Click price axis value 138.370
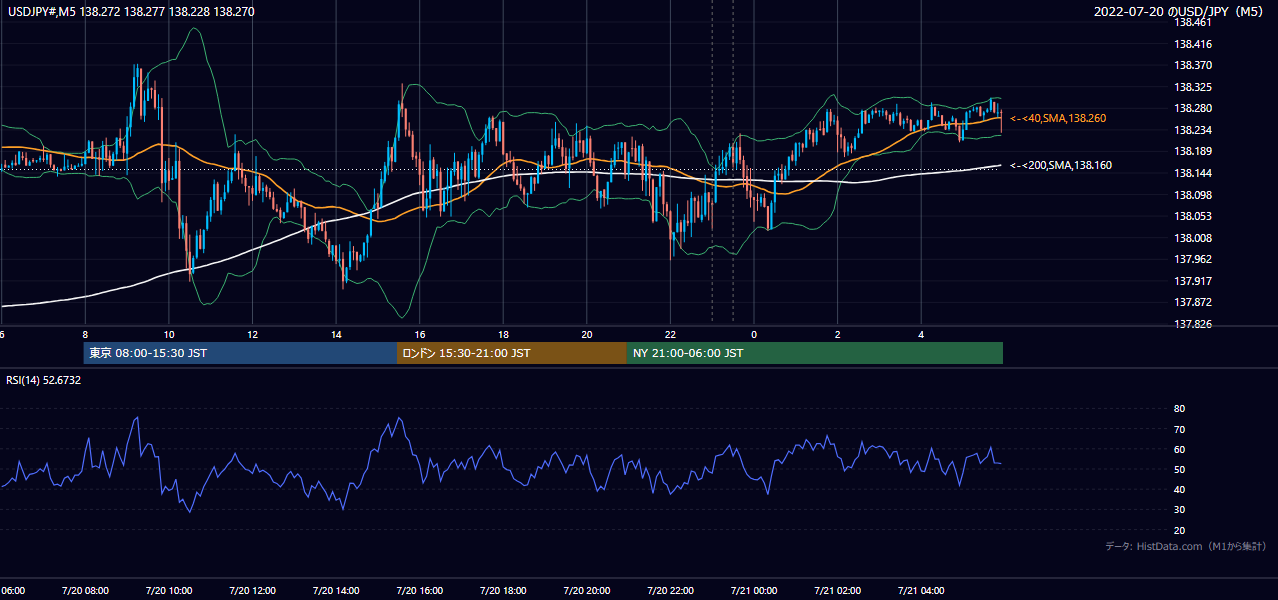This screenshot has height=600, width=1278. click(x=1194, y=65)
